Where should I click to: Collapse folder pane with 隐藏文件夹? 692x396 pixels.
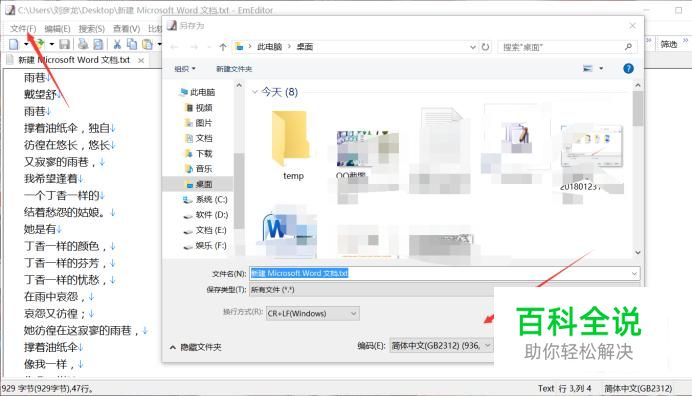click(196, 347)
